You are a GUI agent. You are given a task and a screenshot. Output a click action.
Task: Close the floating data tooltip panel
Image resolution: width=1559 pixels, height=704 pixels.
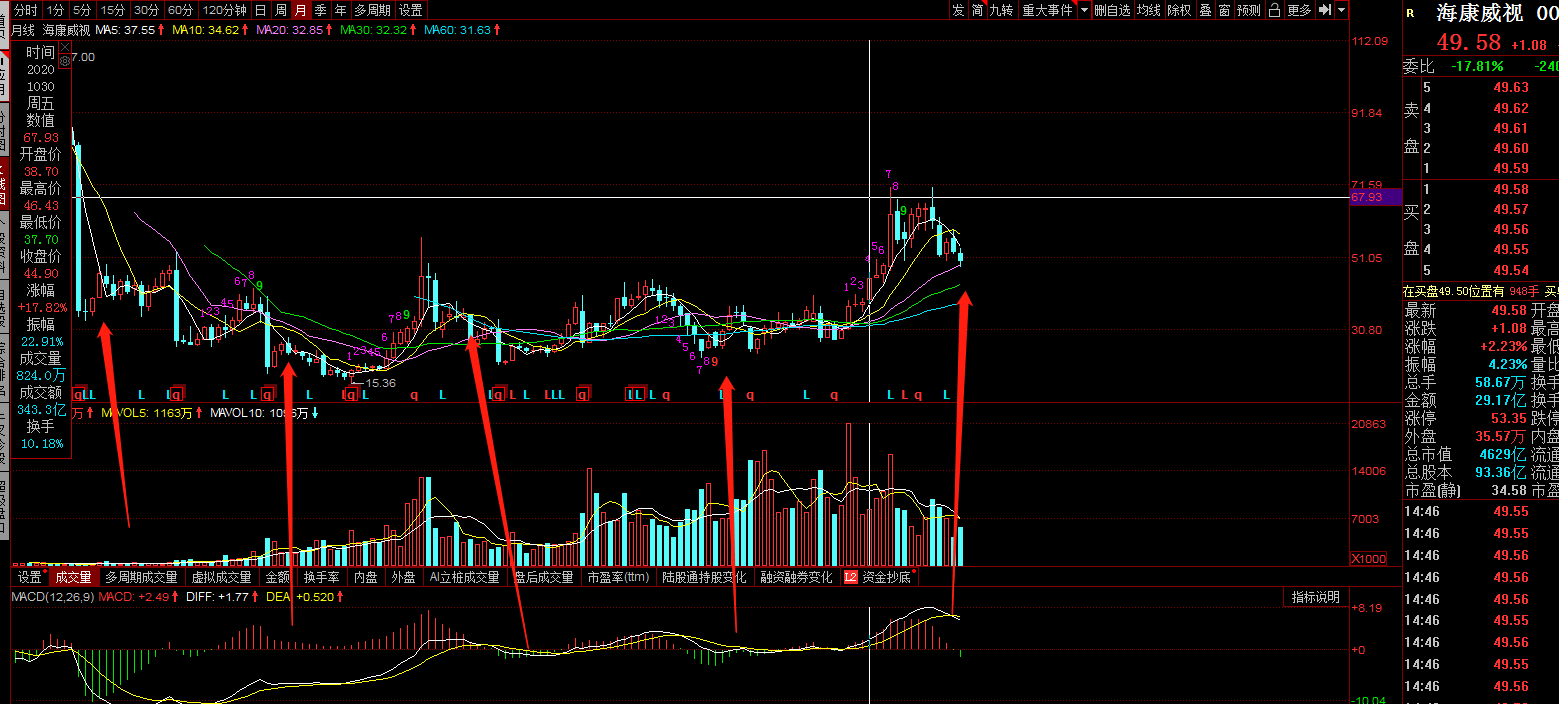(x=65, y=47)
